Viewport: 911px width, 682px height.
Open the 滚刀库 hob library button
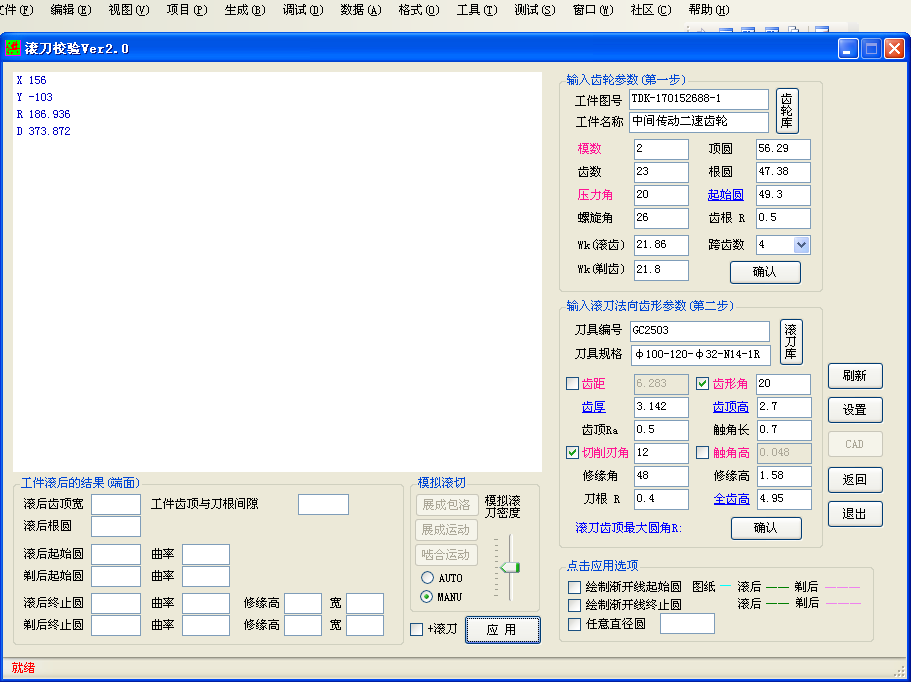[791, 342]
